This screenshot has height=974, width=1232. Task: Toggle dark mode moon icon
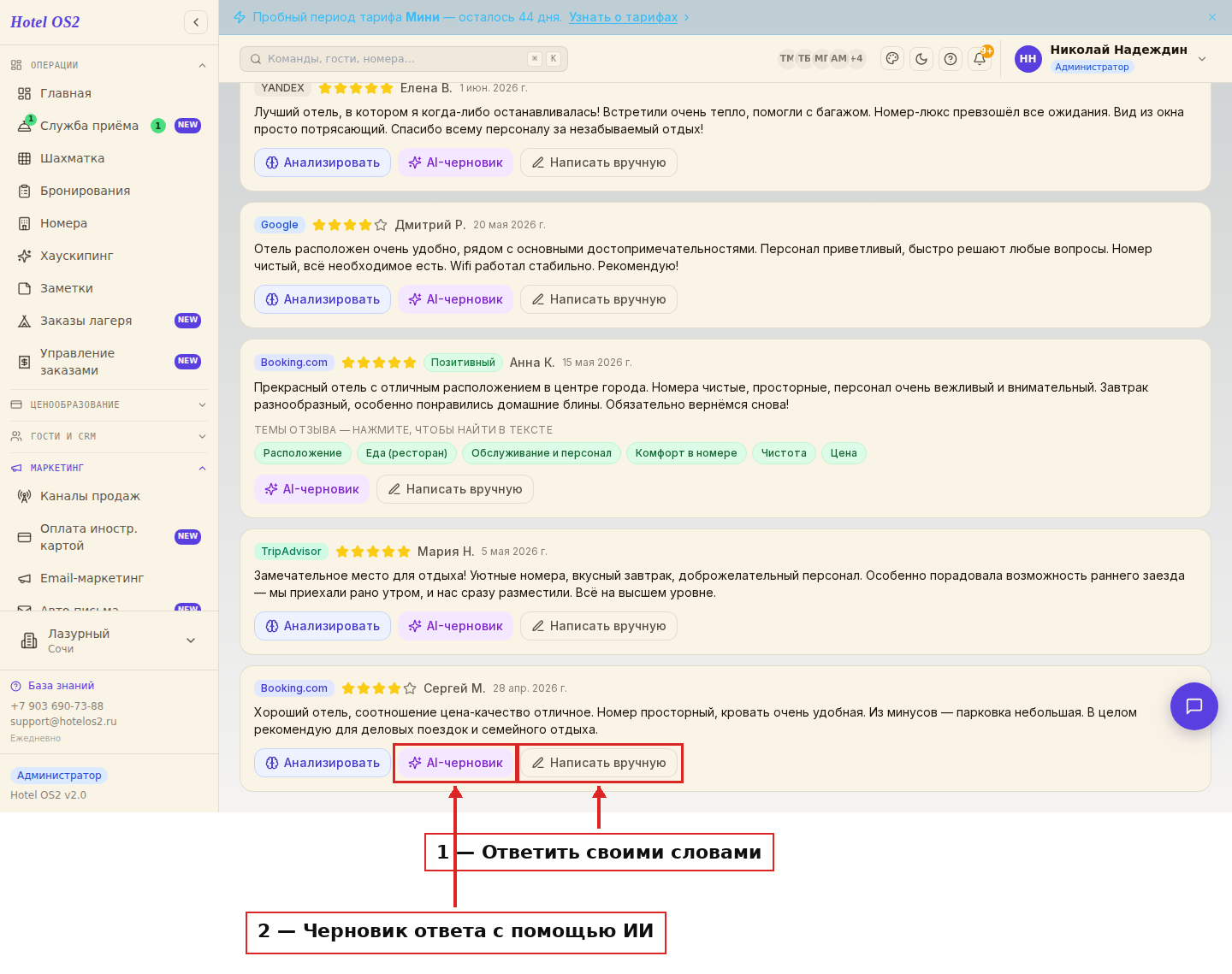(921, 58)
